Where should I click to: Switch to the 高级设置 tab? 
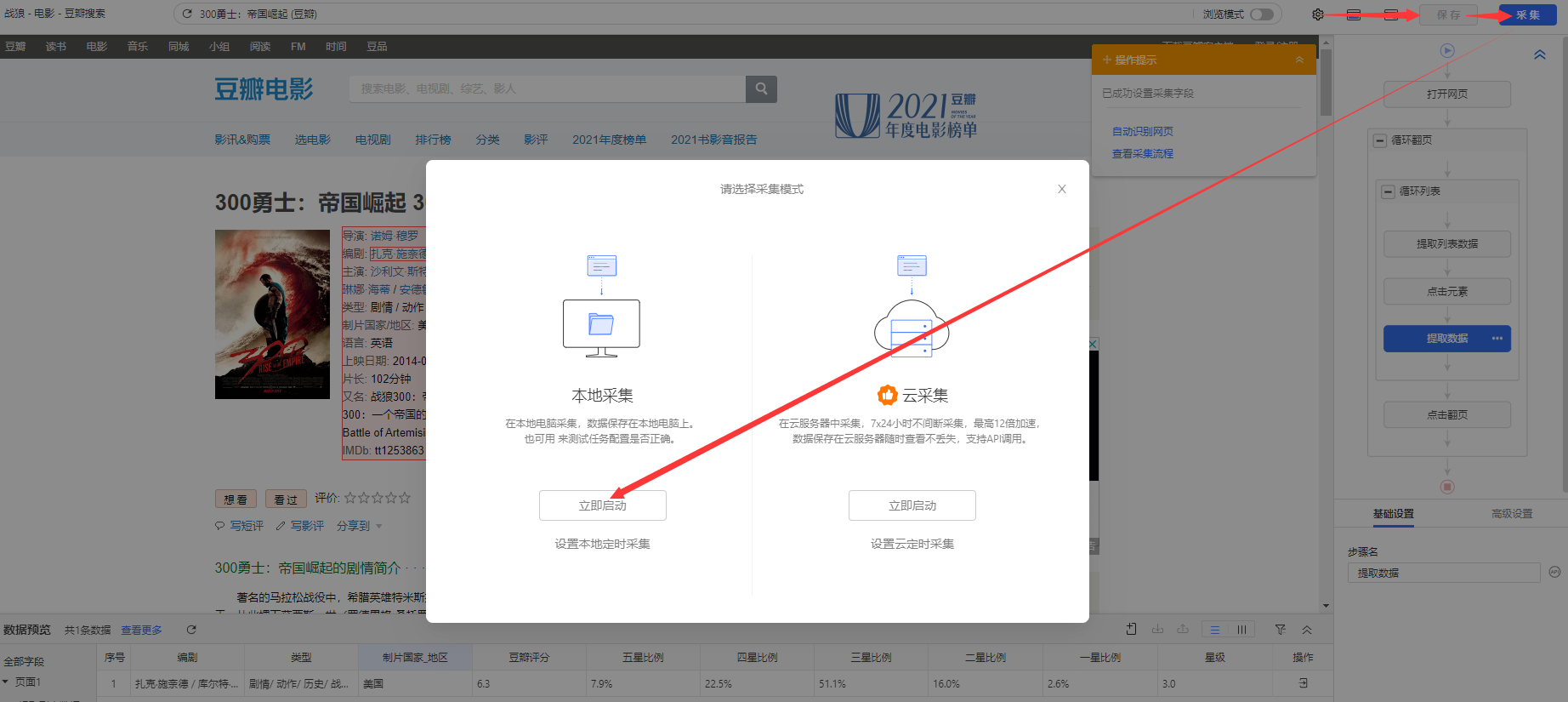(1511, 514)
